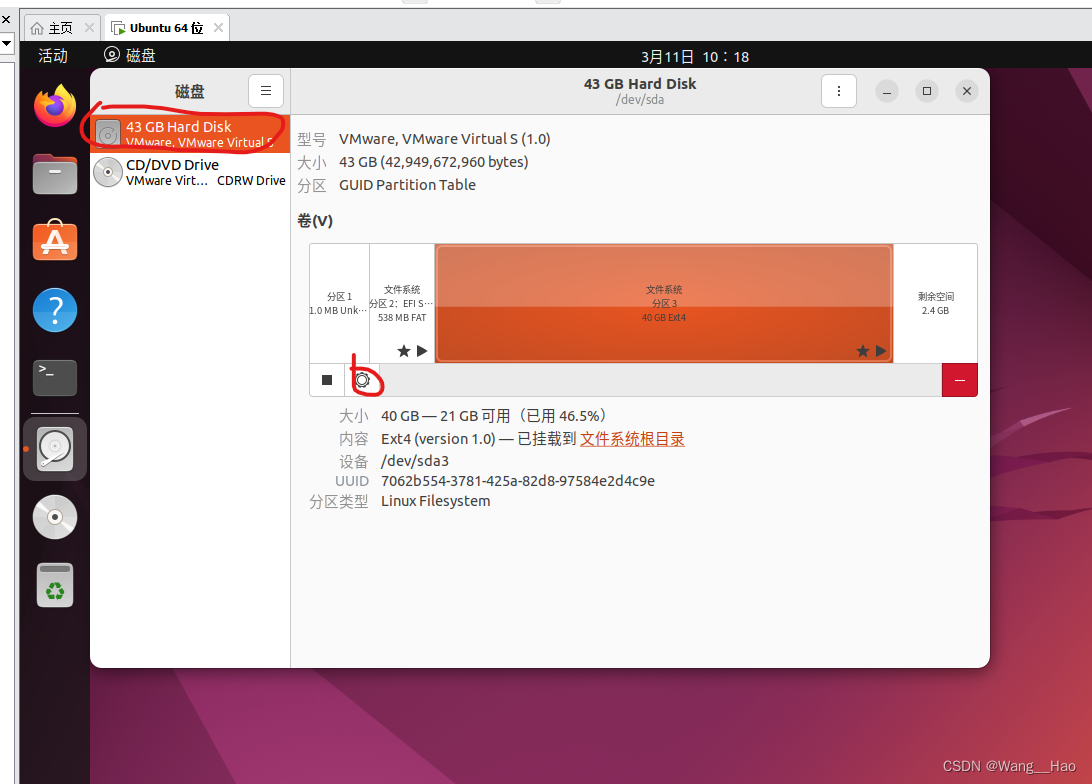Viewport: 1092px width, 784px height.
Task: Open the three-dot menu in the titlebar
Action: (839, 90)
